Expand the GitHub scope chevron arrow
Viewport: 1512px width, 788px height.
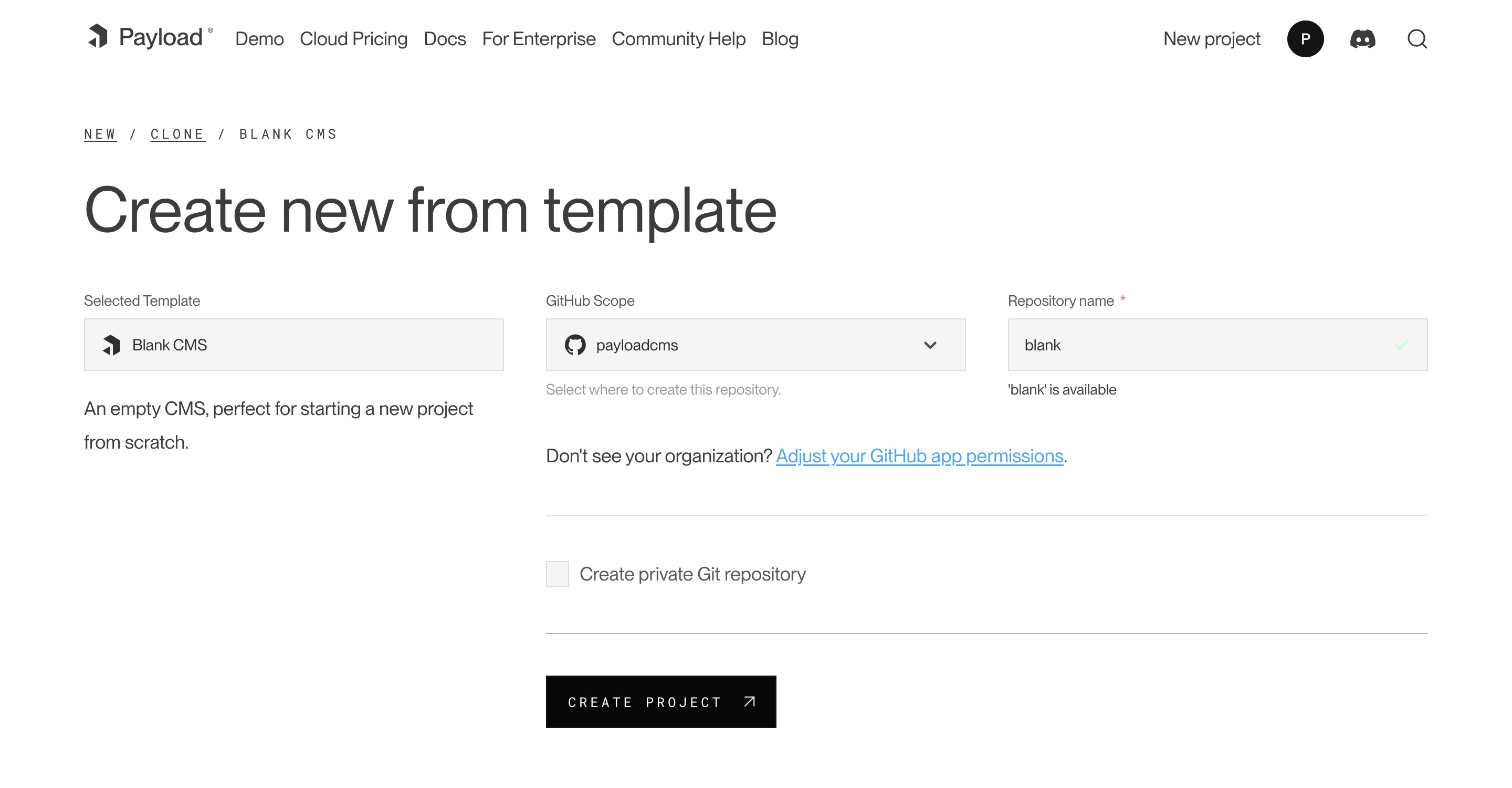coord(929,345)
